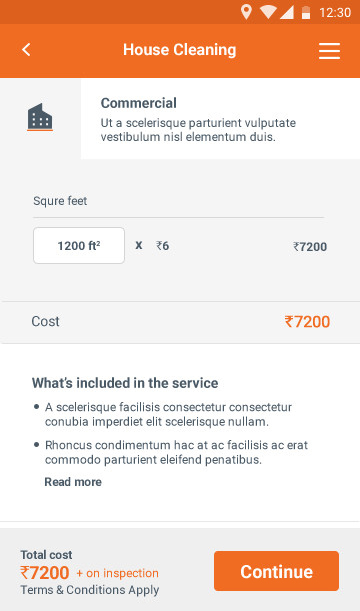Expand Read more service details
The height and width of the screenshot is (611, 360).
pos(73,482)
